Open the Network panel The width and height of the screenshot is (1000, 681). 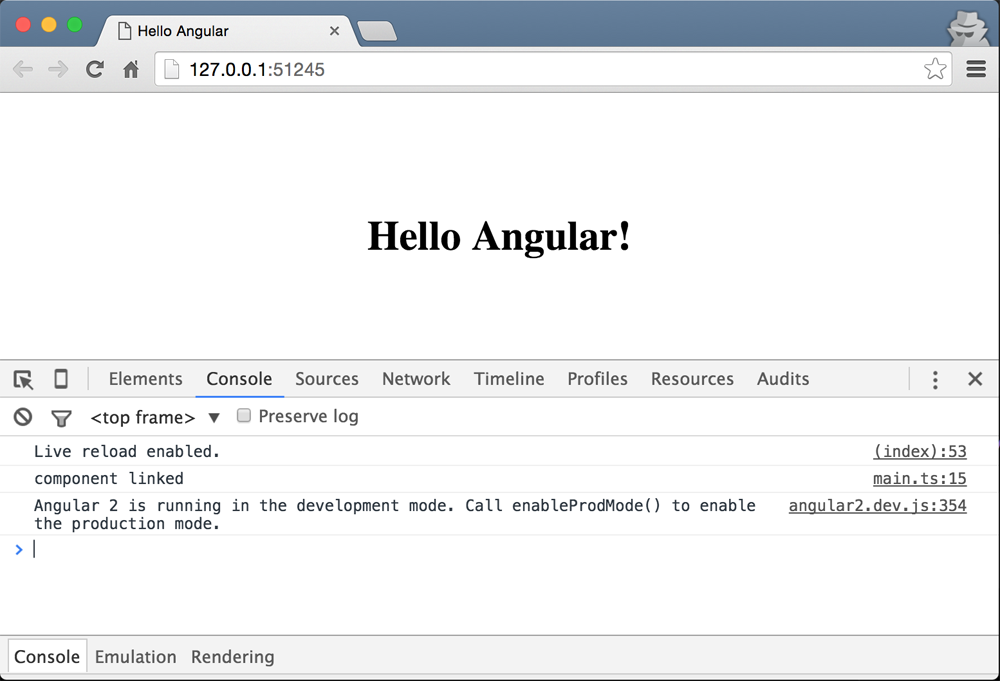416,379
